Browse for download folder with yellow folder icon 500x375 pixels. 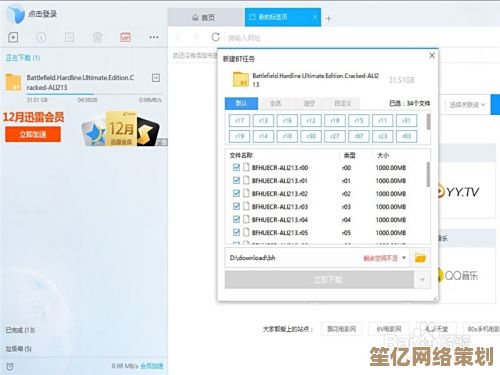[420, 258]
